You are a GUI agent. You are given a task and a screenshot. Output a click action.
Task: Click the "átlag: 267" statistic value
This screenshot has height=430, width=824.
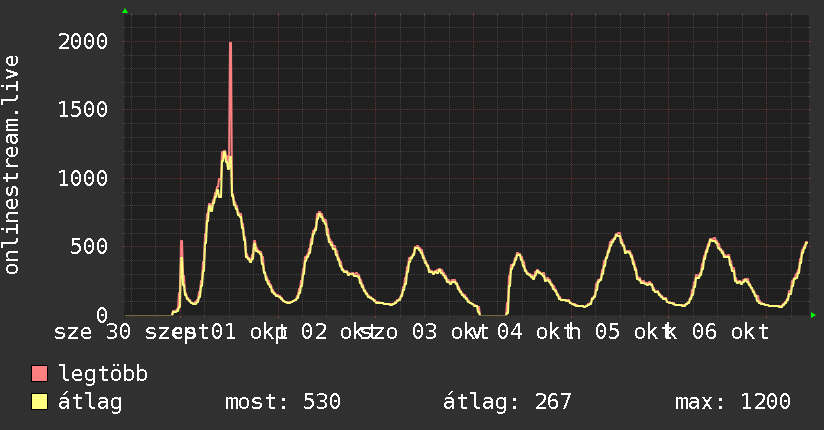click(x=507, y=402)
